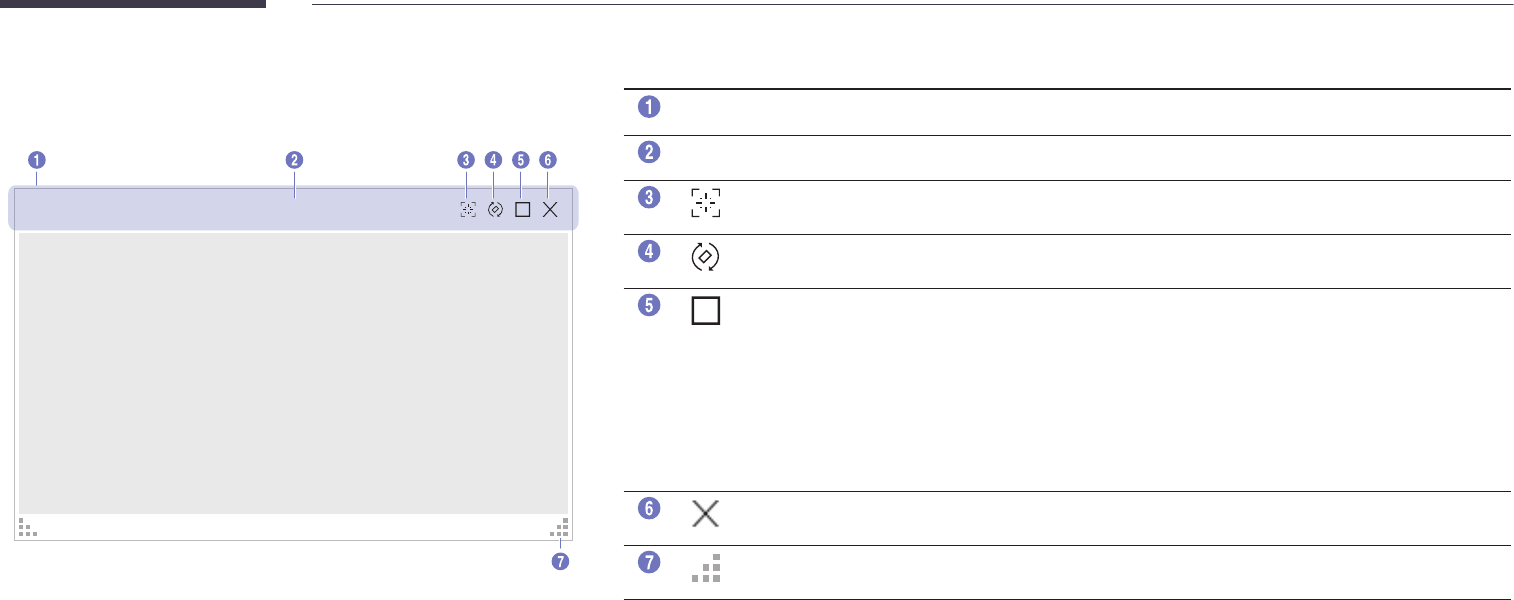Click the gray content area inside the window
The image size is (1514, 600).
[293, 373]
